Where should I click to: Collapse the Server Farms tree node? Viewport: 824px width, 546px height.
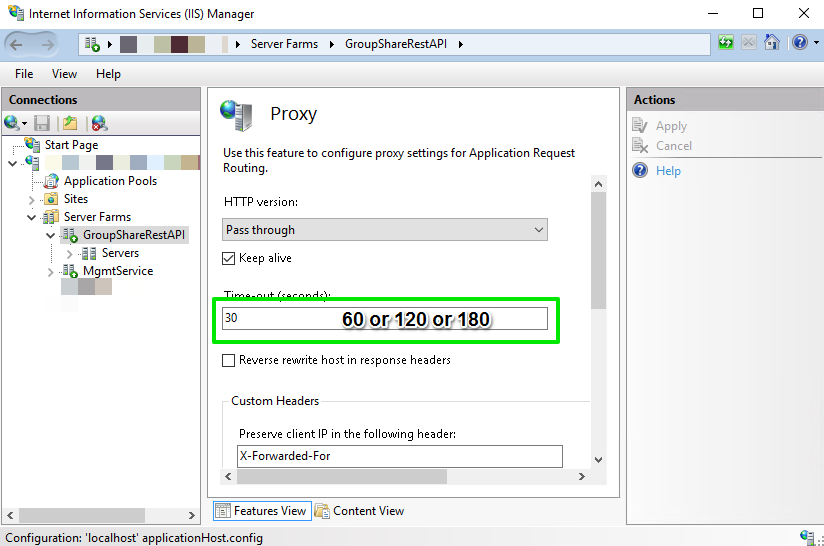click(x=32, y=217)
